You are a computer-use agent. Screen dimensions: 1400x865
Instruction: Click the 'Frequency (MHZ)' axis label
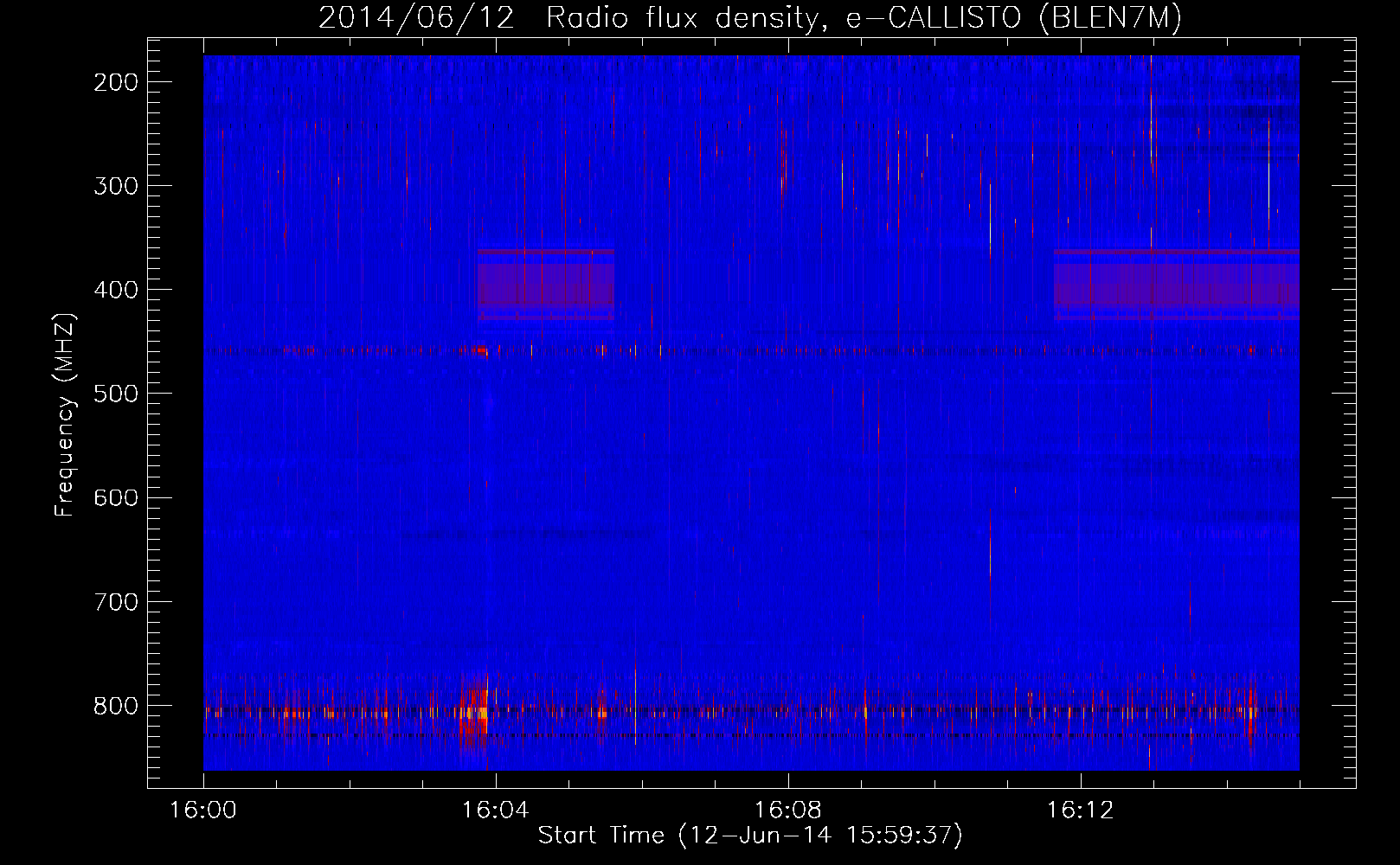coord(65,415)
